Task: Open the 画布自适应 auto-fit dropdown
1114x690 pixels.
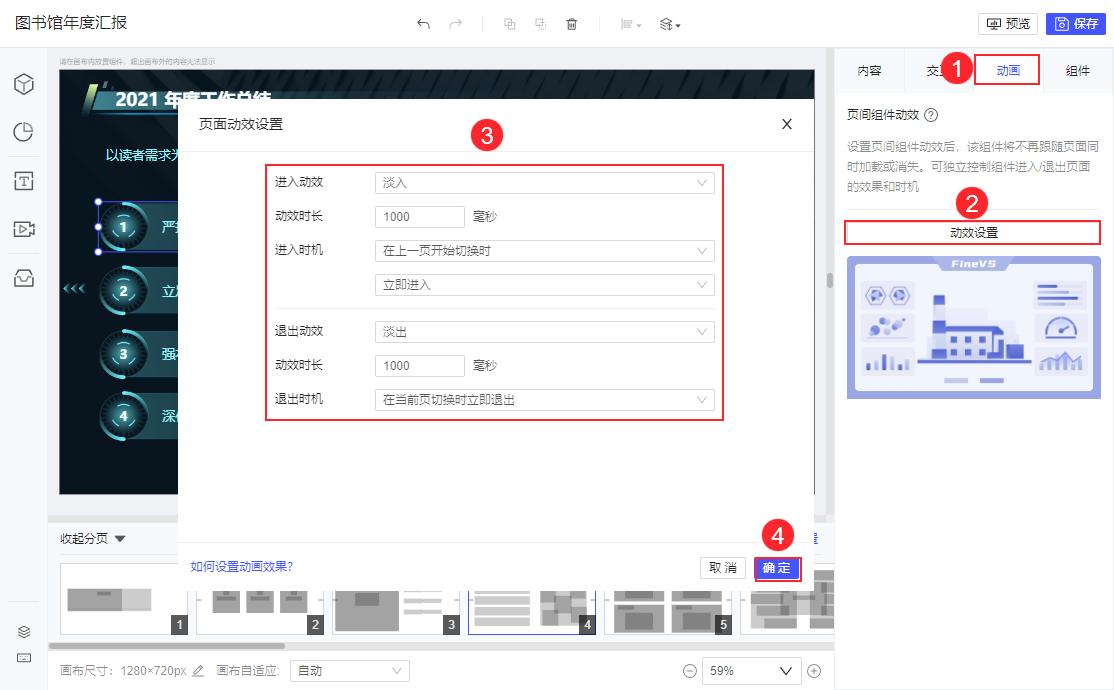Action: [348, 671]
